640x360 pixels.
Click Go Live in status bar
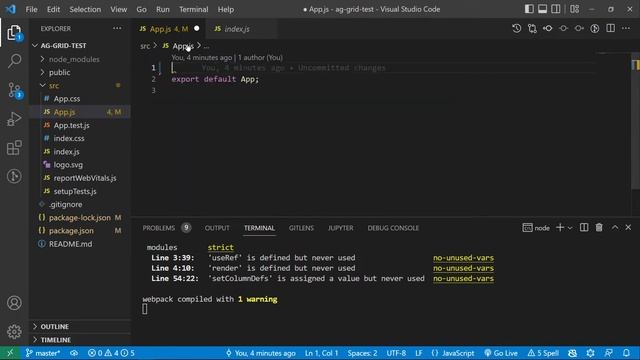[x=501, y=353]
